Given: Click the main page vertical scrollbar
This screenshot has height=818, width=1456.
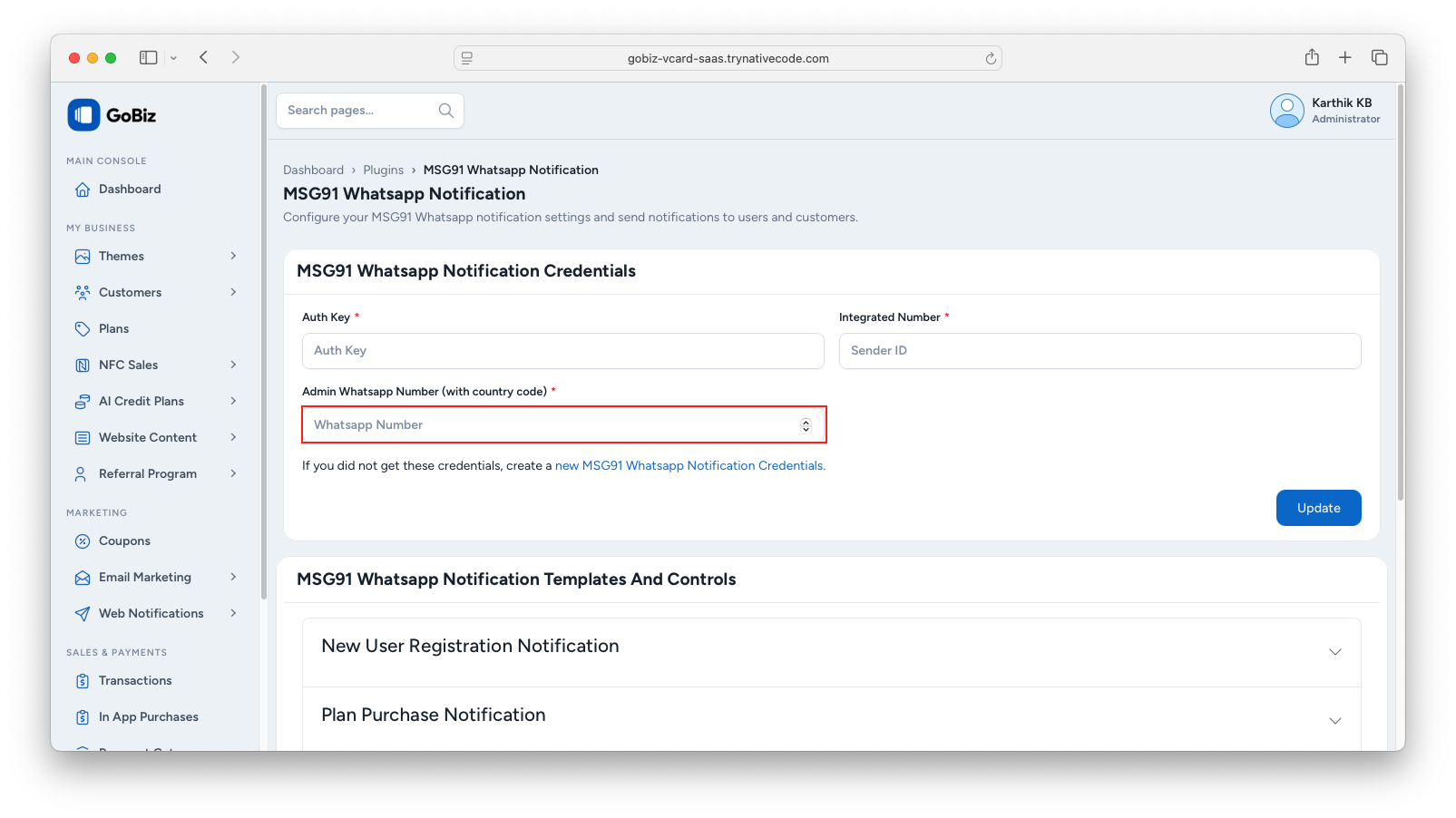Looking at the screenshot, I should pyautogui.click(x=1401, y=292).
